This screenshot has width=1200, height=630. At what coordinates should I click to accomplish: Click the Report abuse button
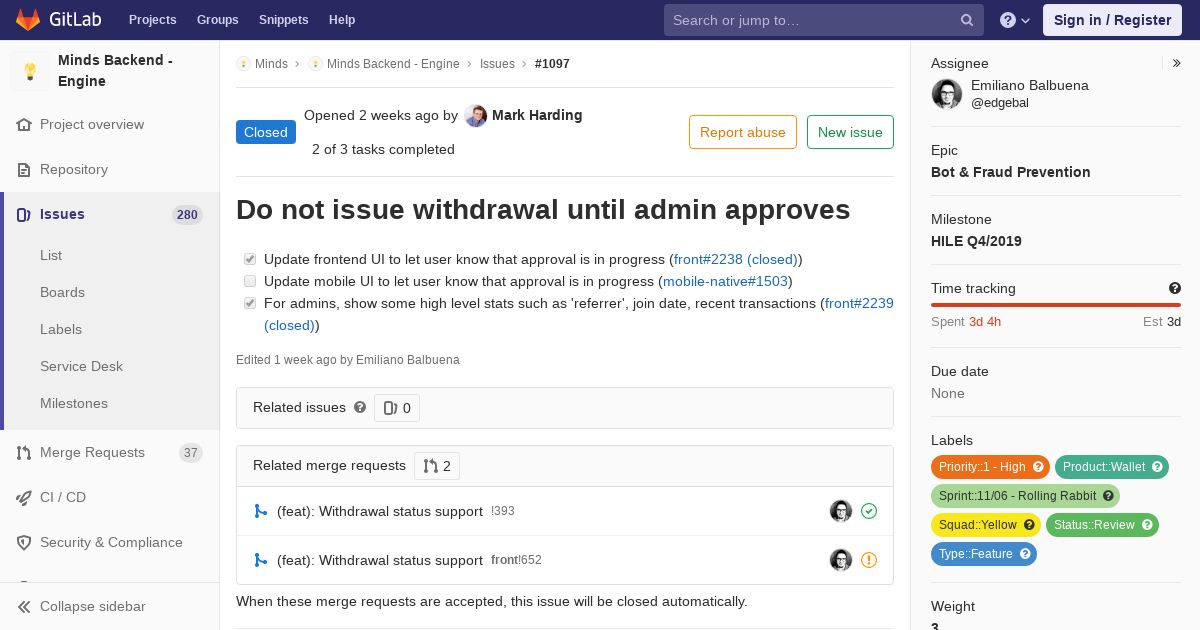[x=743, y=132]
